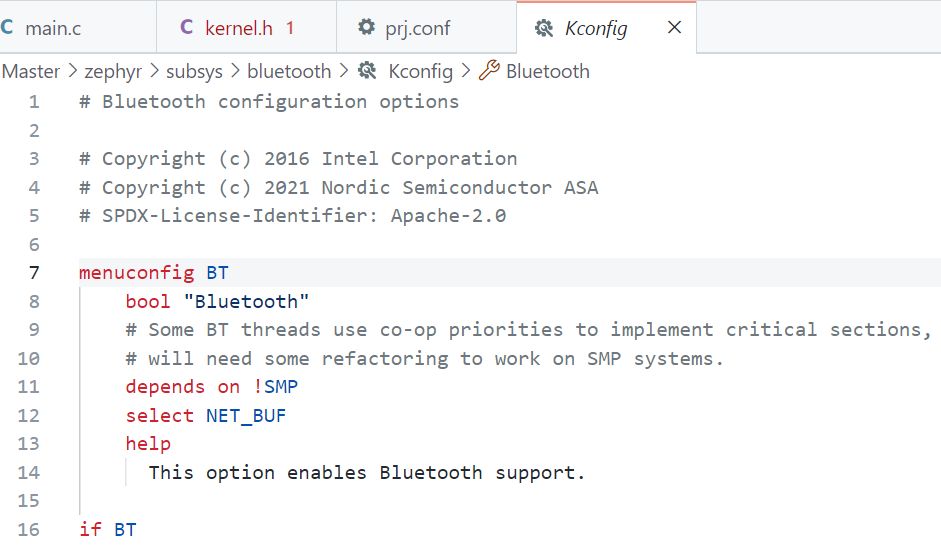Click the gear icon in Kconfig breadcrumb
The height and width of the screenshot is (546, 941).
coord(367,71)
